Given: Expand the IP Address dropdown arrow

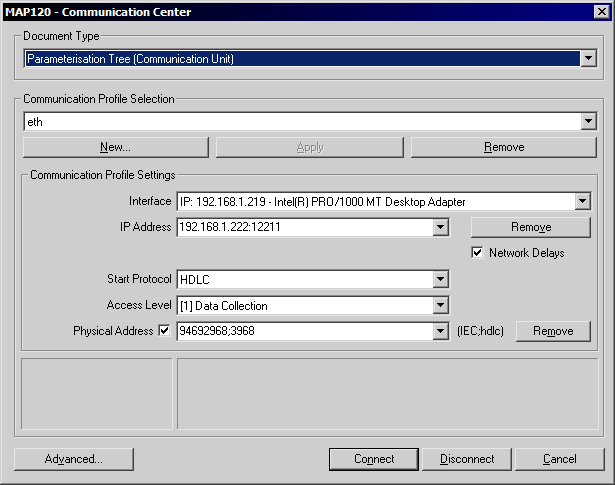Looking at the screenshot, I should [440, 228].
